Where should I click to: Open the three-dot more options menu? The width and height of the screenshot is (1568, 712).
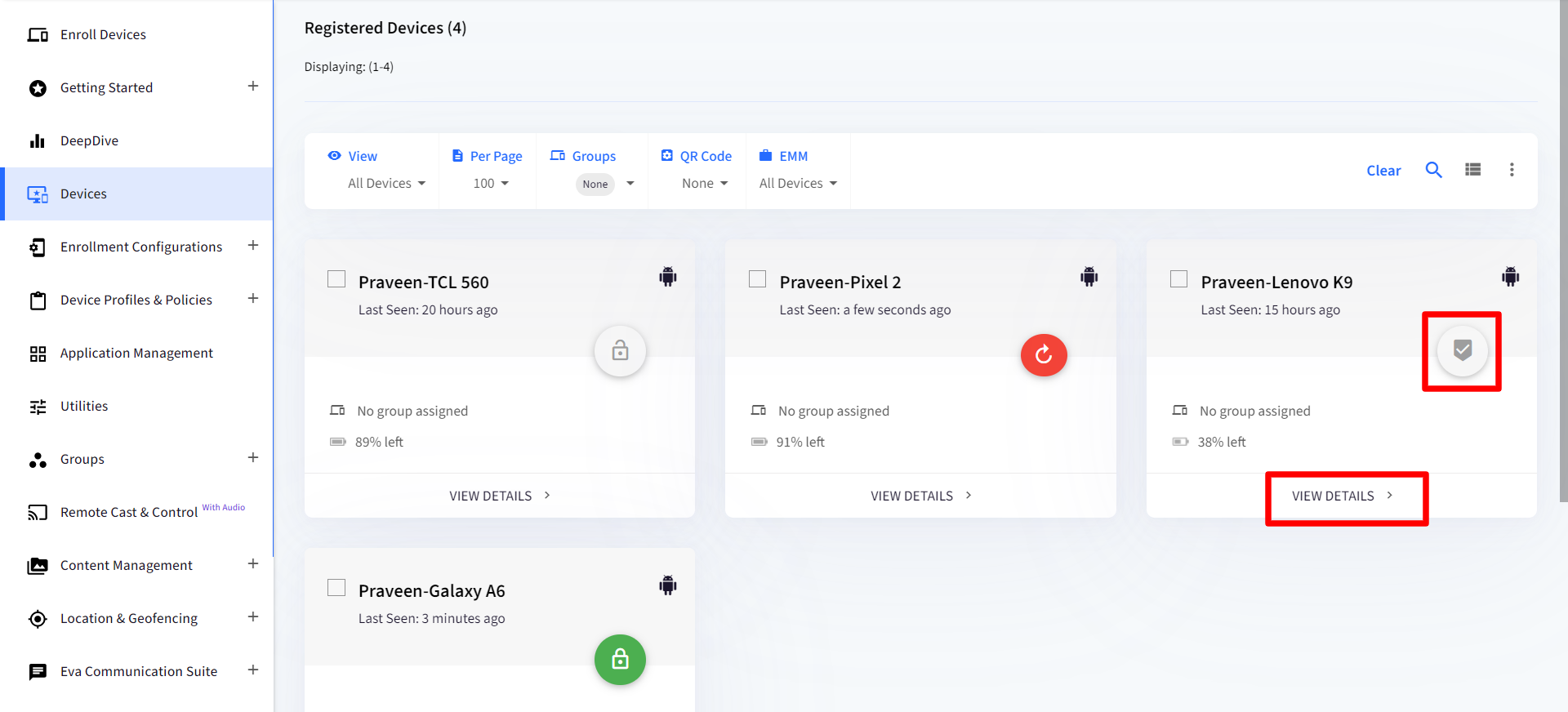[x=1512, y=170]
